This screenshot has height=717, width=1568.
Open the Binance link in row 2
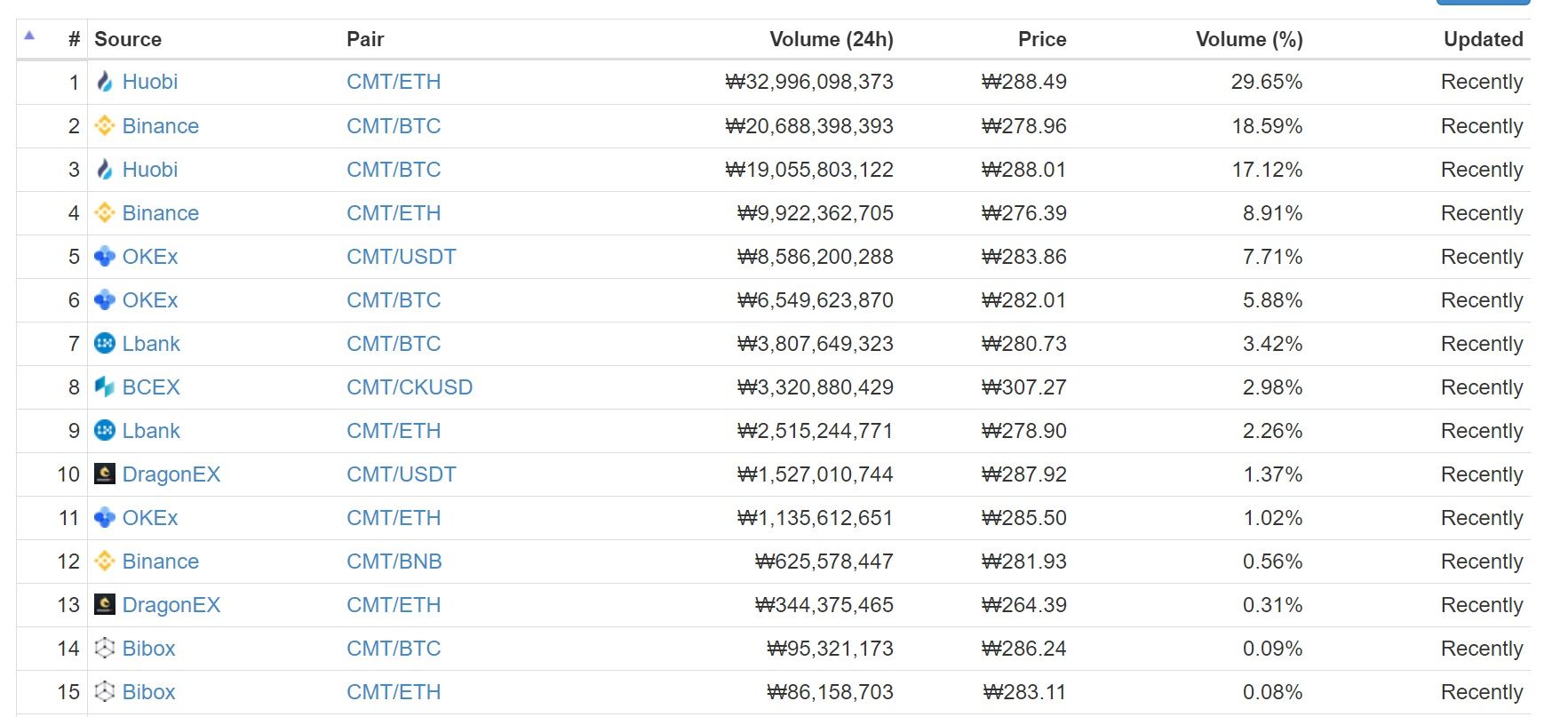(161, 125)
